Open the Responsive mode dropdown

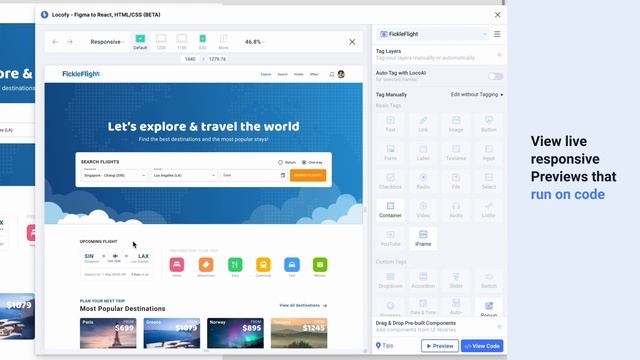107,42
